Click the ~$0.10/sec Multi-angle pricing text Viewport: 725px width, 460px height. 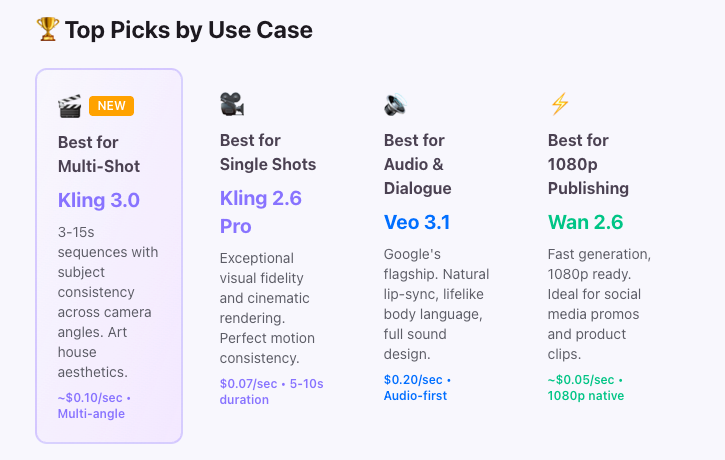point(97,405)
